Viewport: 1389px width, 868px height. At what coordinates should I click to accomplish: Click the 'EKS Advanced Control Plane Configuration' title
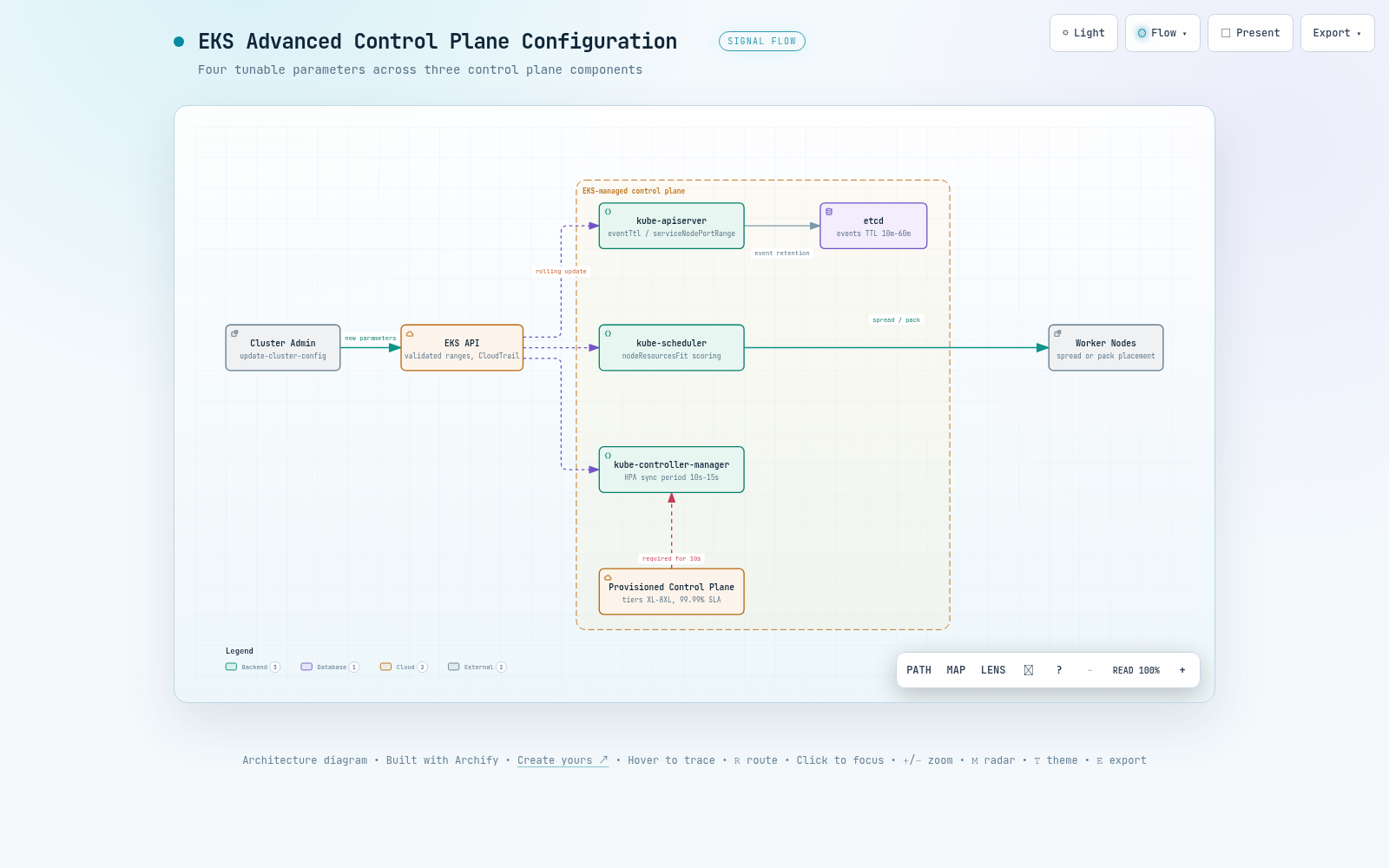[438, 42]
